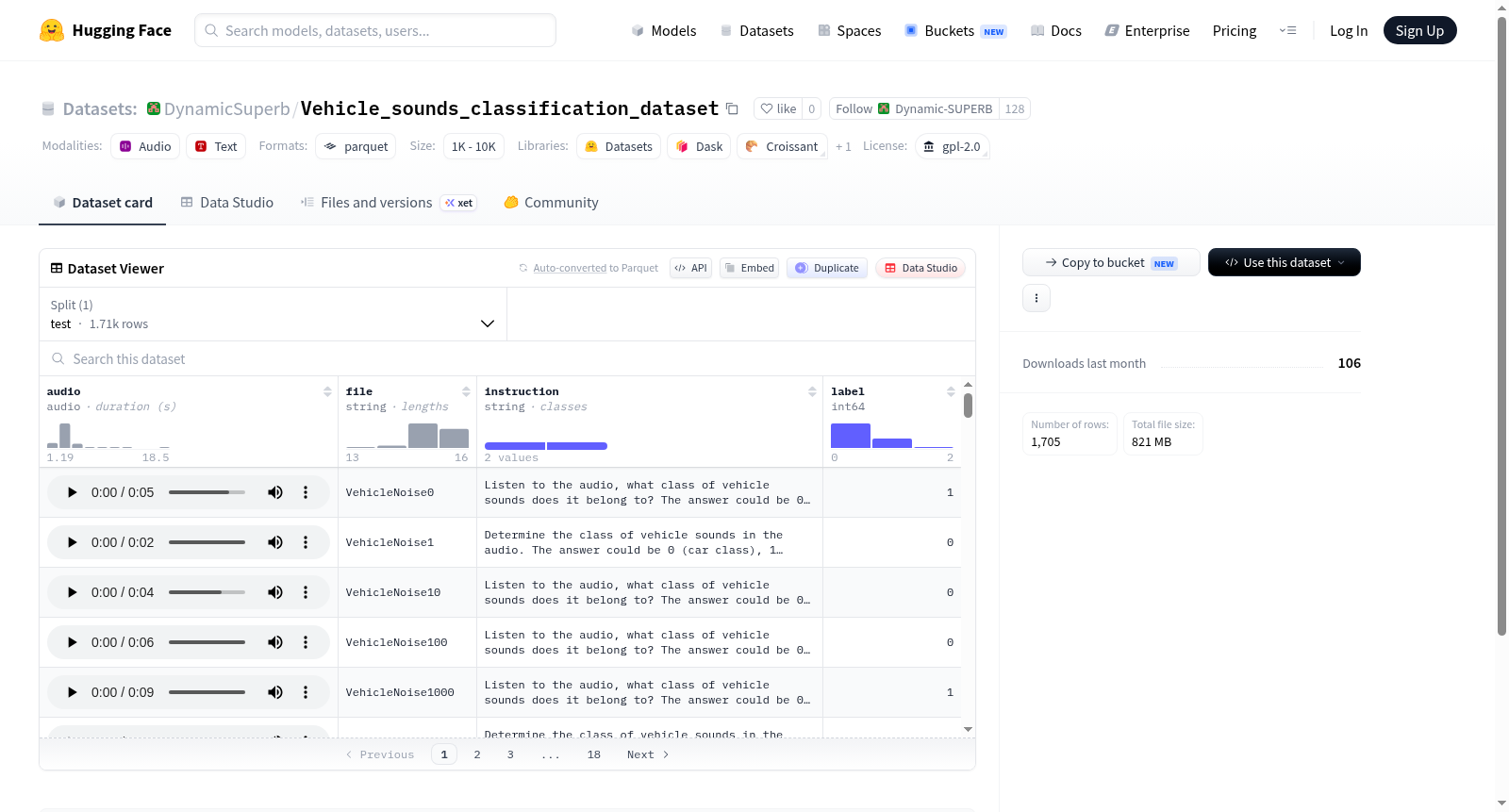Viewport: 1509px width, 812px height.
Task: Click the Embed button
Action: tap(750, 268)
